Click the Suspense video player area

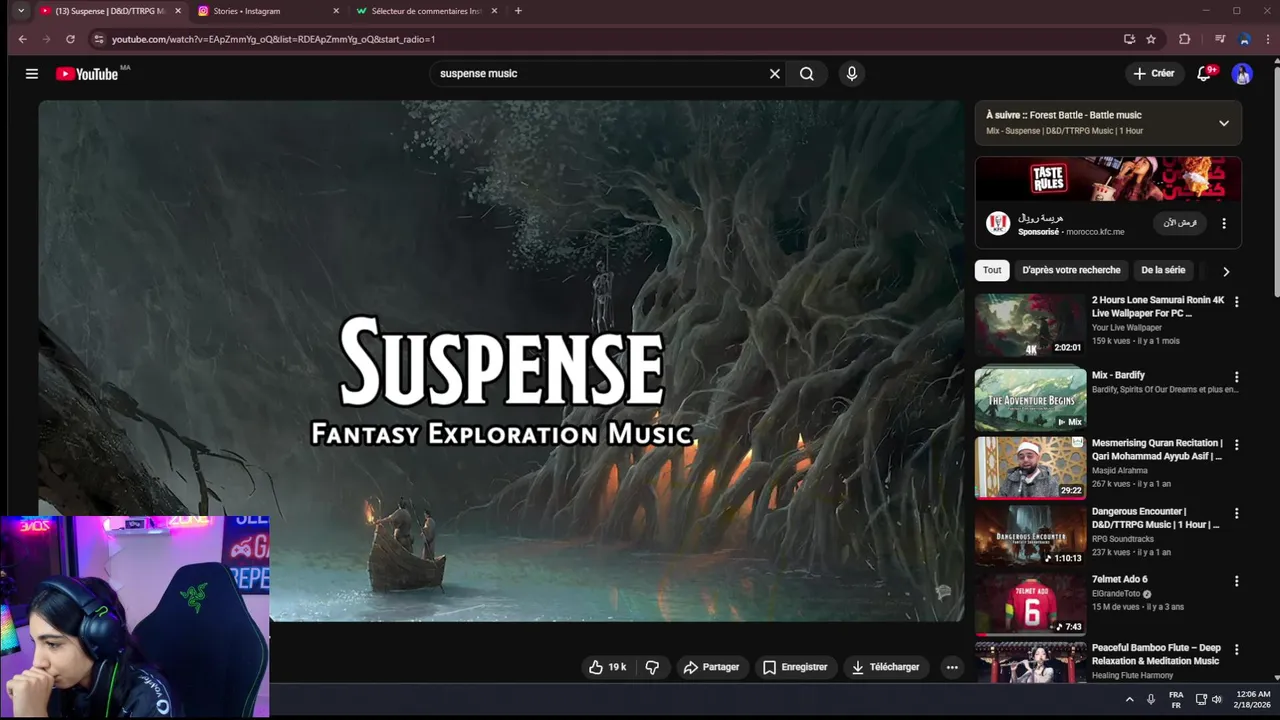coord(501,361)
